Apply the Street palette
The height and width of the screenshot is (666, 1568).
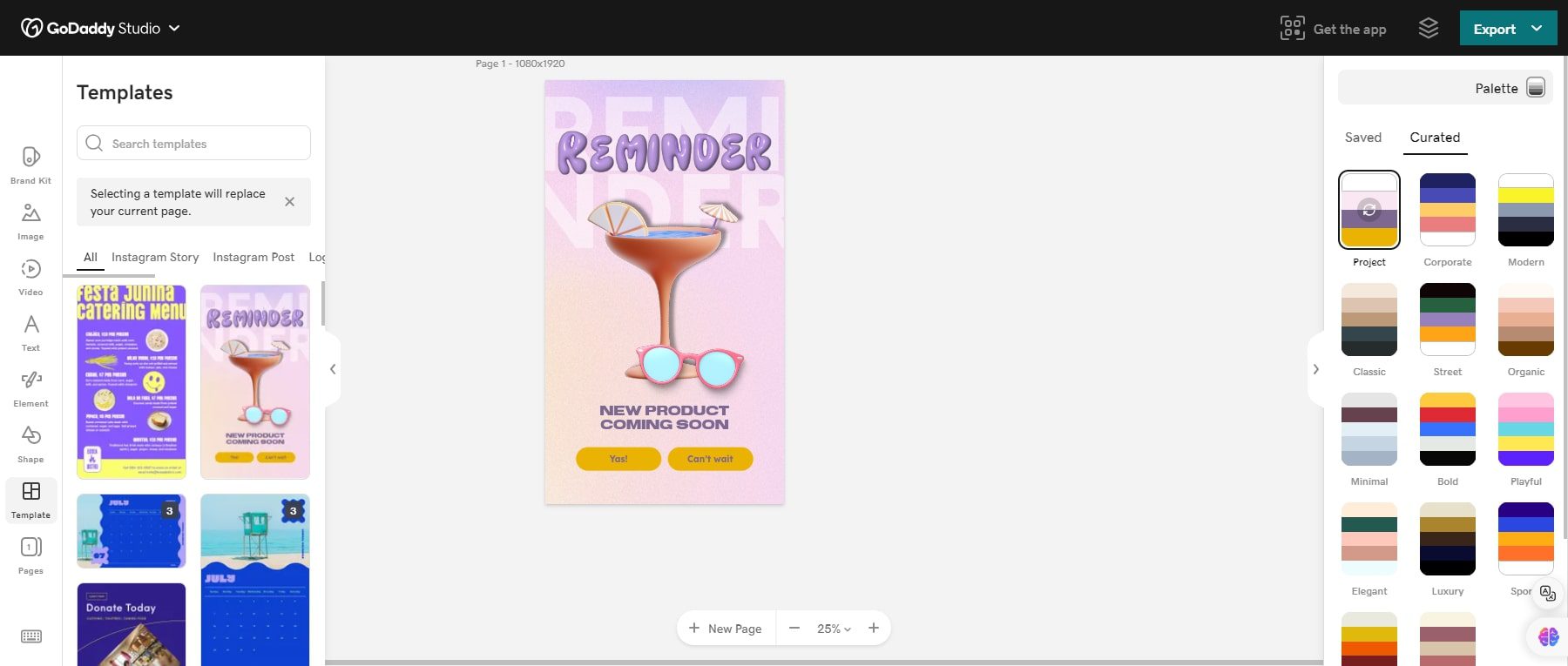click(x=1447, y=320)
